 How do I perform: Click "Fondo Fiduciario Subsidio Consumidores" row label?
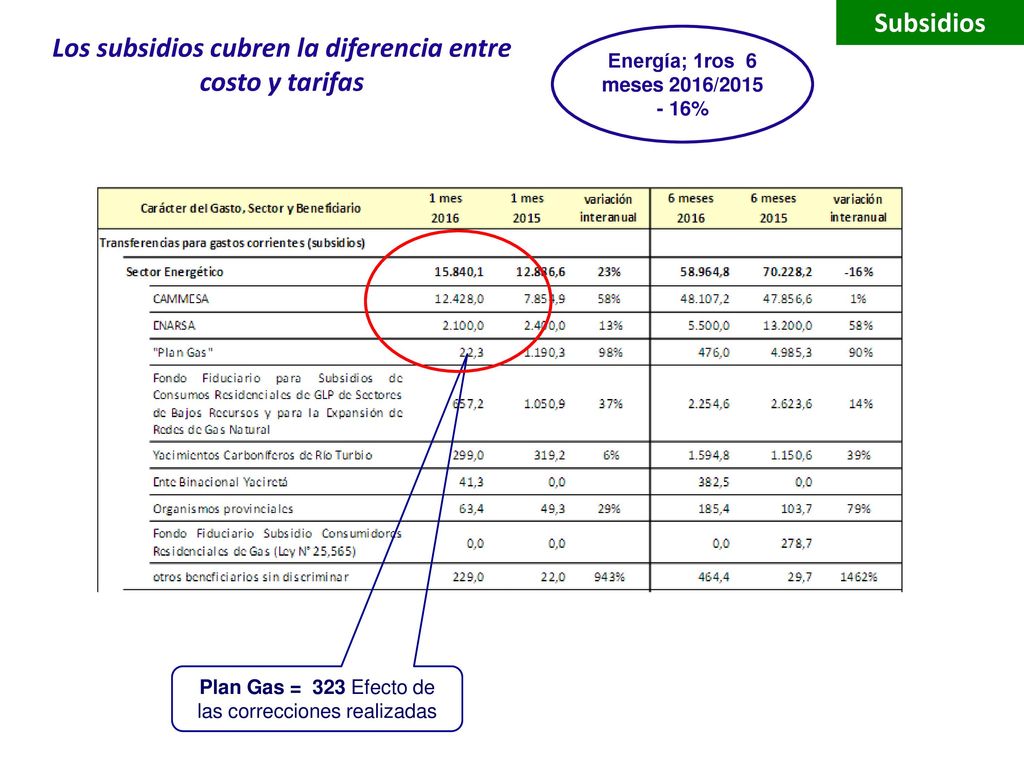pos(277,543)
